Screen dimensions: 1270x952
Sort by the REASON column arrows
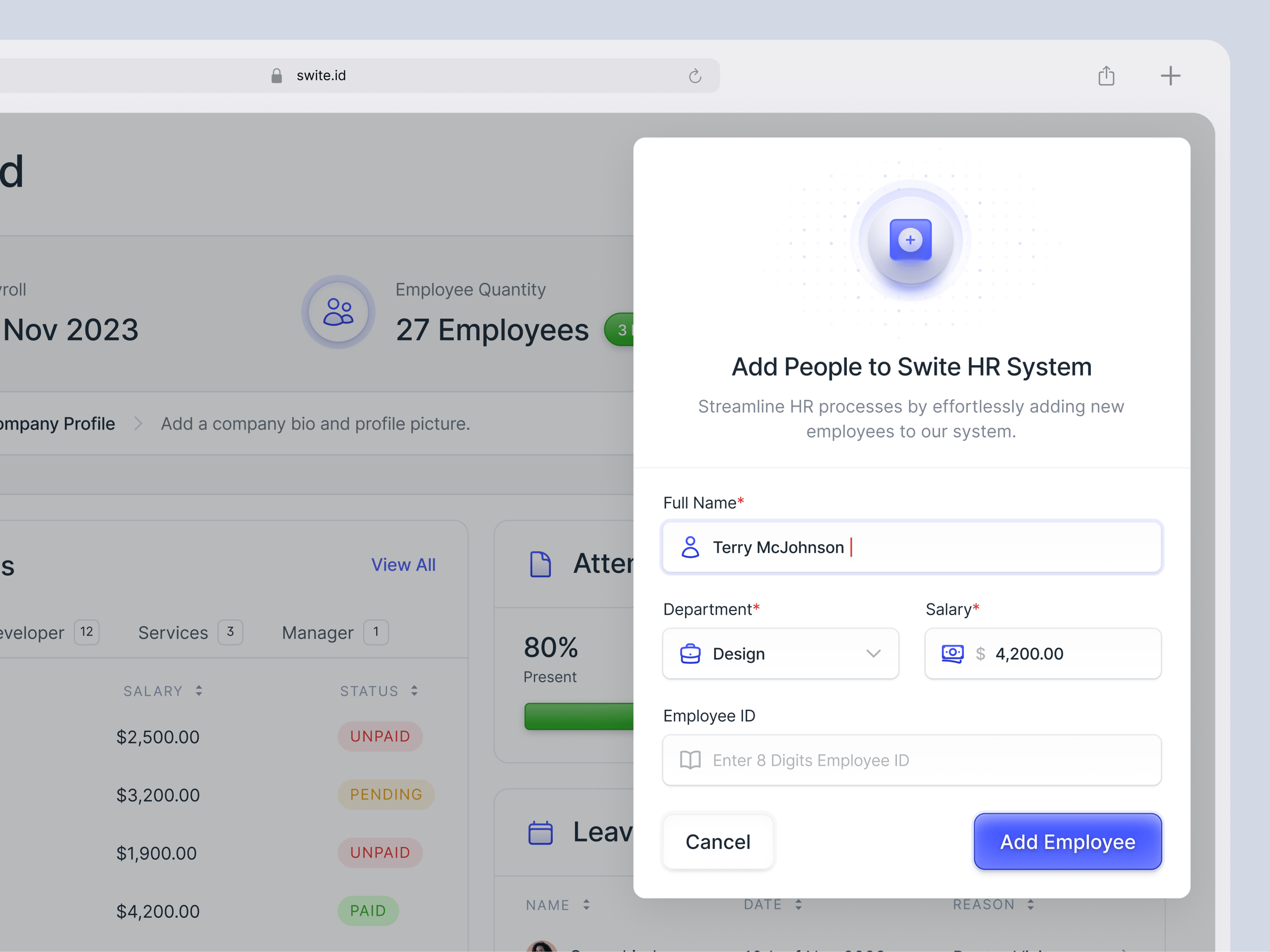(1030, 904)
